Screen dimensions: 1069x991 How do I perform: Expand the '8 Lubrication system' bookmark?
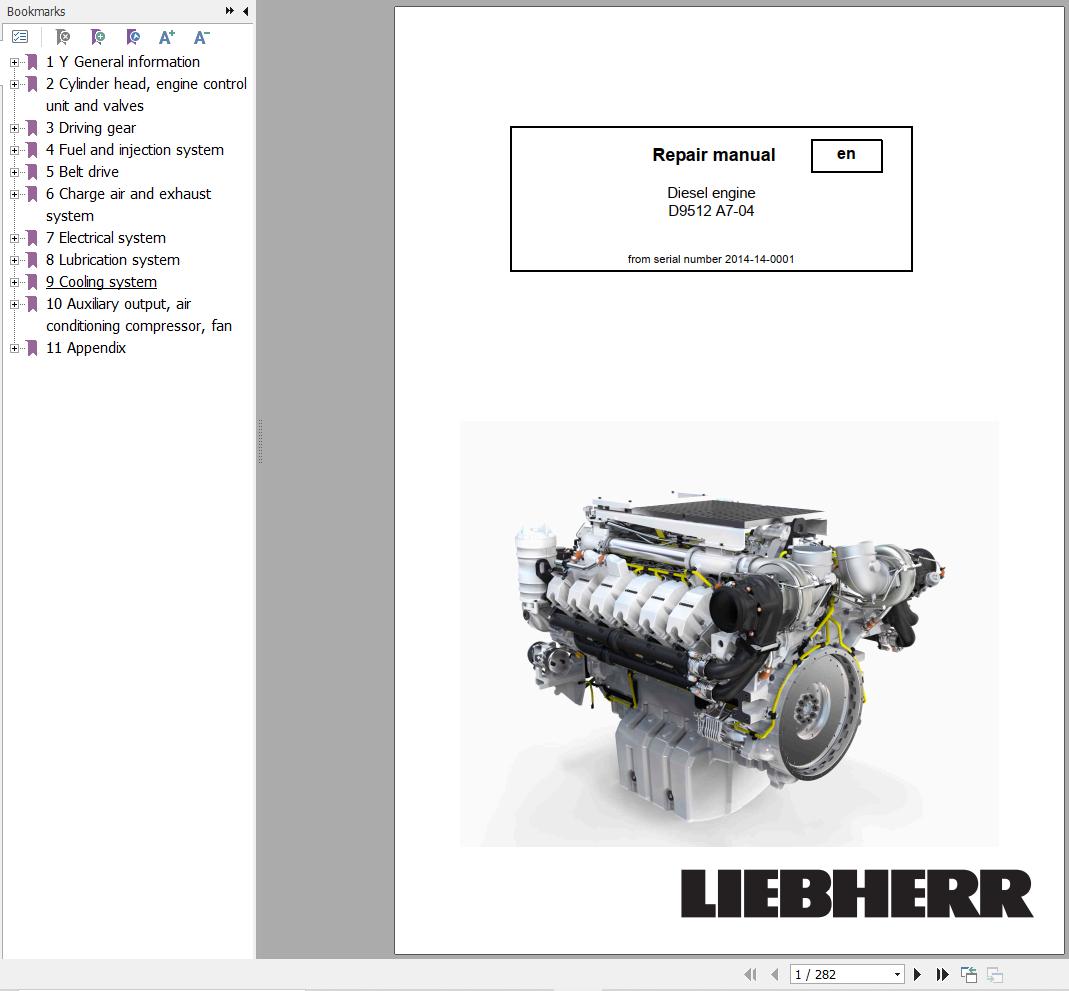point(14,260)
